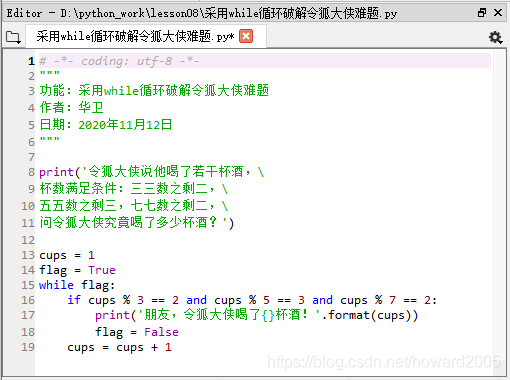This screenshot has width=510, height=380.
Task: Click the cups = 1 line
Action: pyautogui.click(x=67, y=255)
